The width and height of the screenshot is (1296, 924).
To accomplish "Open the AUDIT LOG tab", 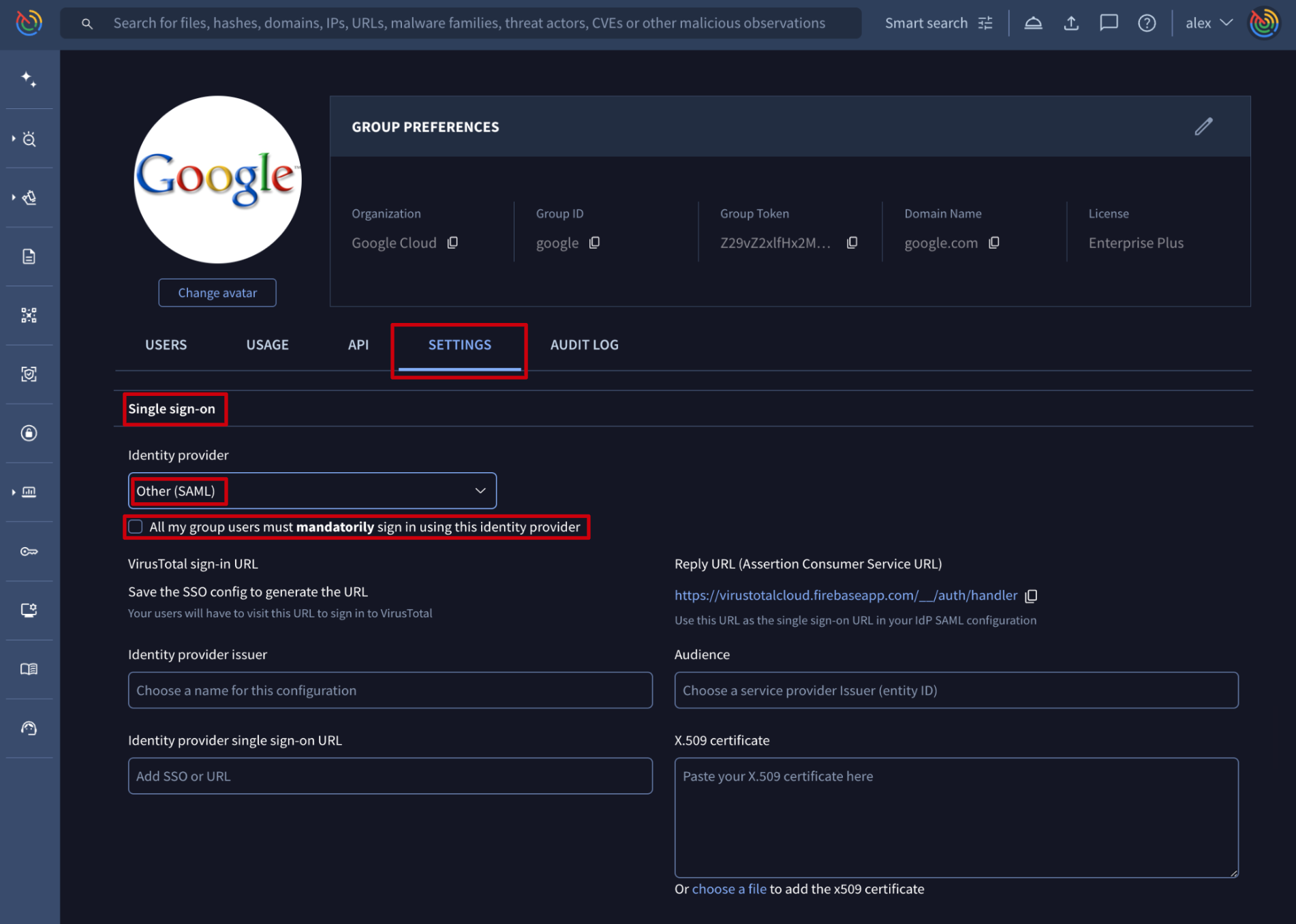I will pos(585,345).
